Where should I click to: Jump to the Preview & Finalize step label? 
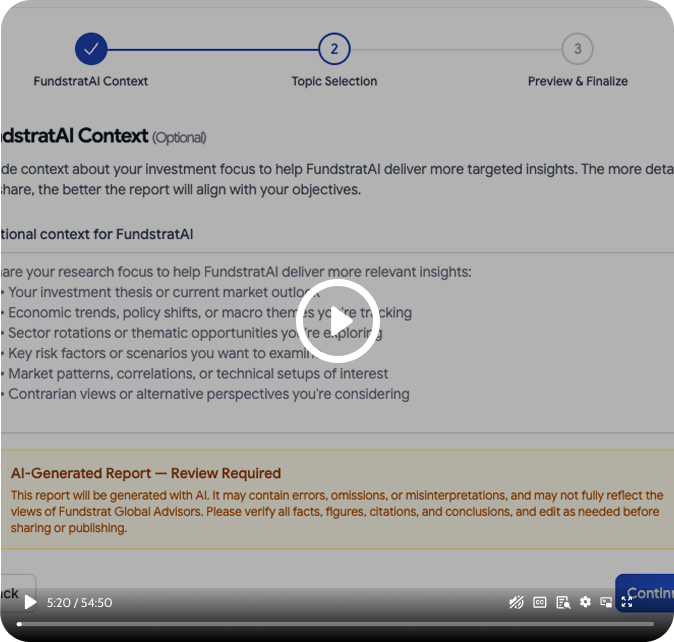tap(577, 81)
